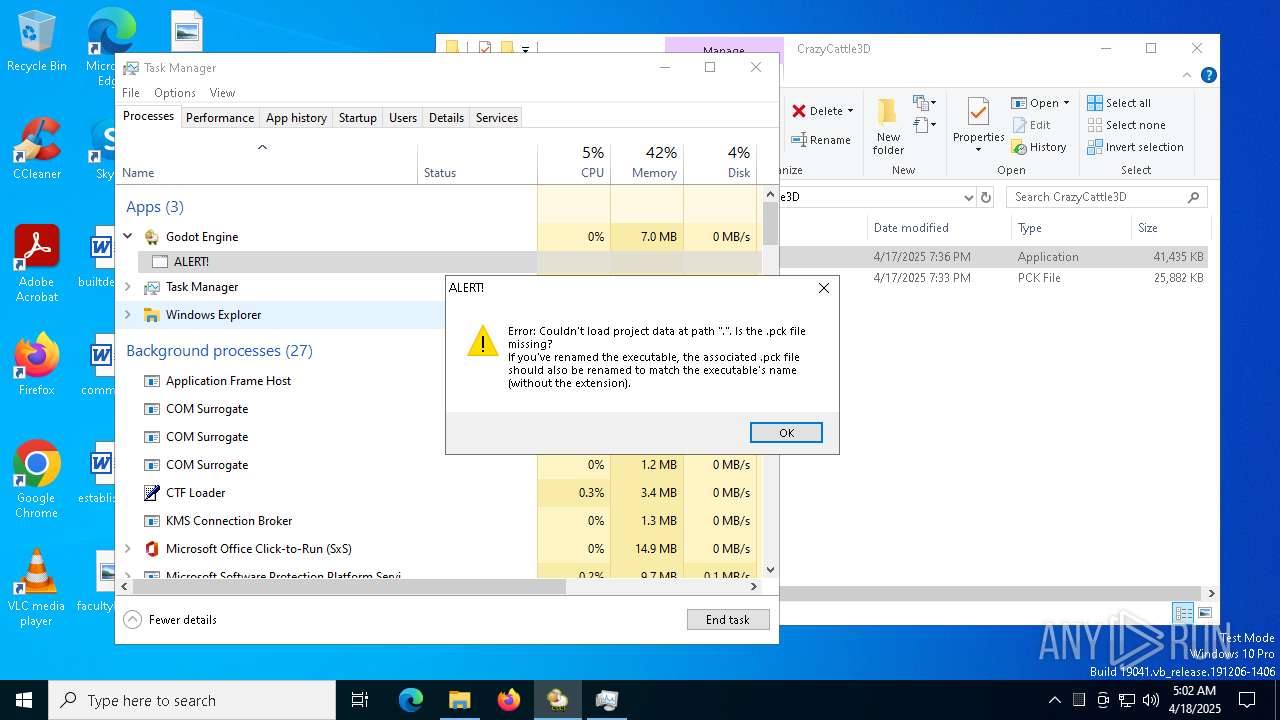Launch Firefox from the taskbar
The height and width of the screenshot is (720, 1280).
point(508,700)
